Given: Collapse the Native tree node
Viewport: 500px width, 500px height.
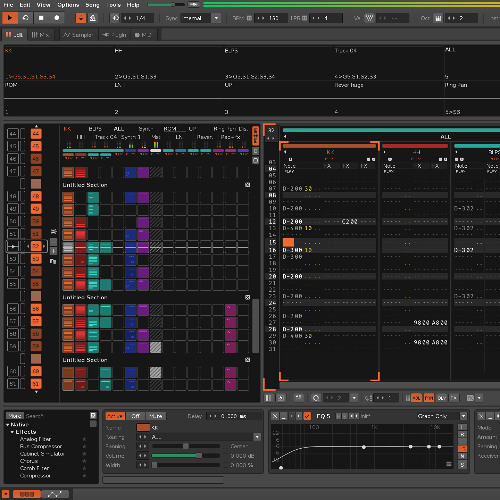Looking at the screenshot, I should (8, 424).
